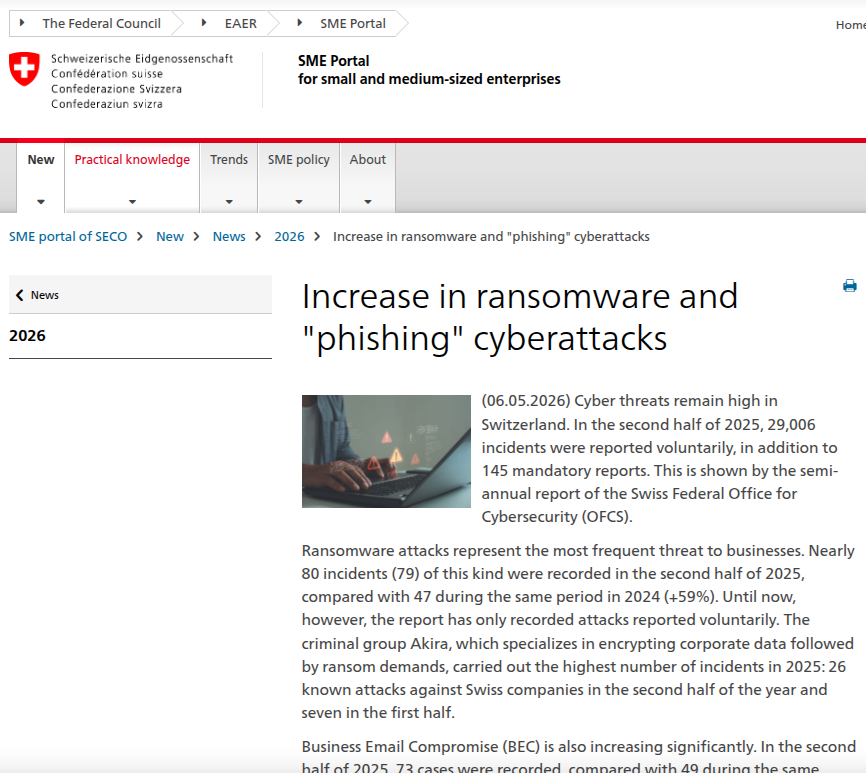Click the printer icon beside the article title
Viewport: 866px width, 773px height.
coord(849,285)
